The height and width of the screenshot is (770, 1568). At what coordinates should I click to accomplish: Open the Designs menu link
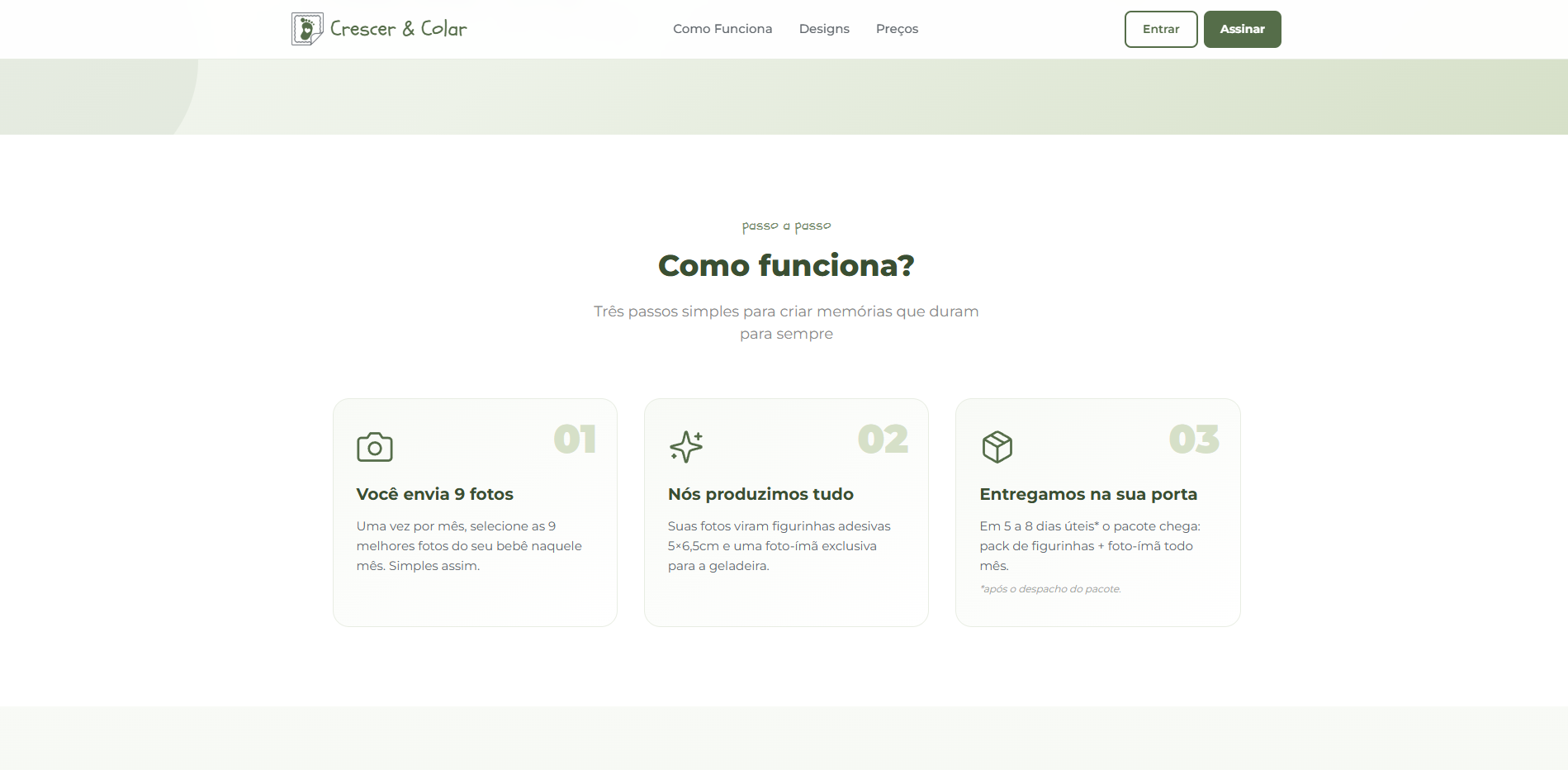tap(824, 29)
